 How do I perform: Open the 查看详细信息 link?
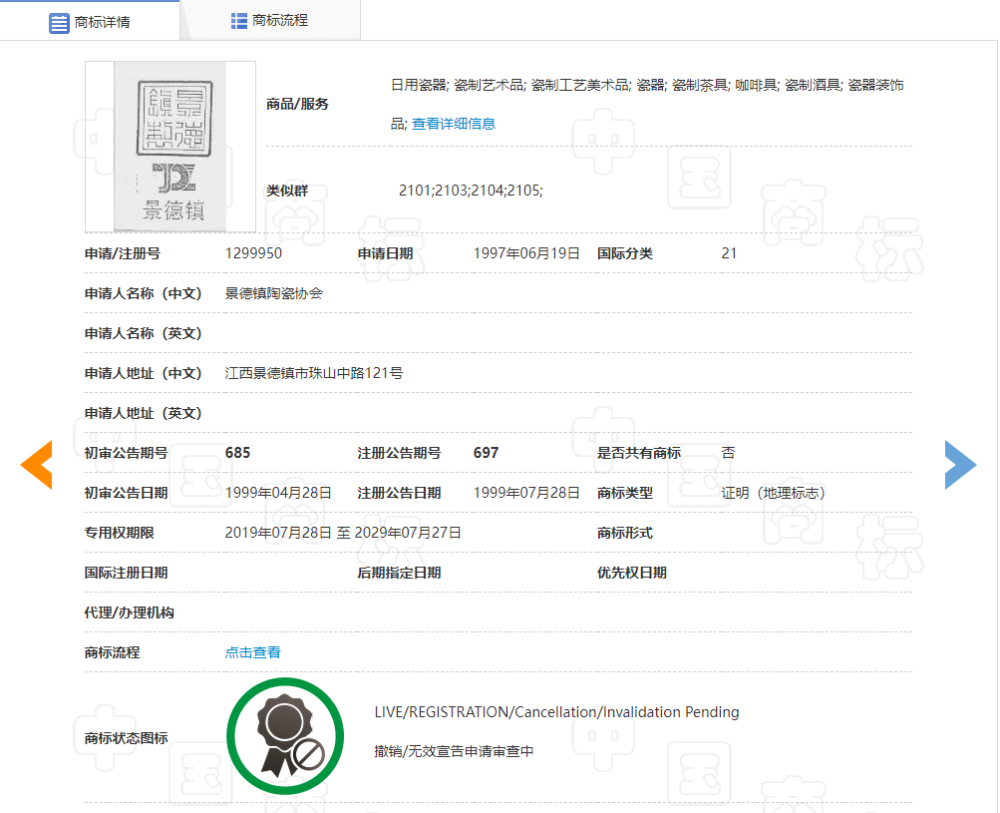453,124
